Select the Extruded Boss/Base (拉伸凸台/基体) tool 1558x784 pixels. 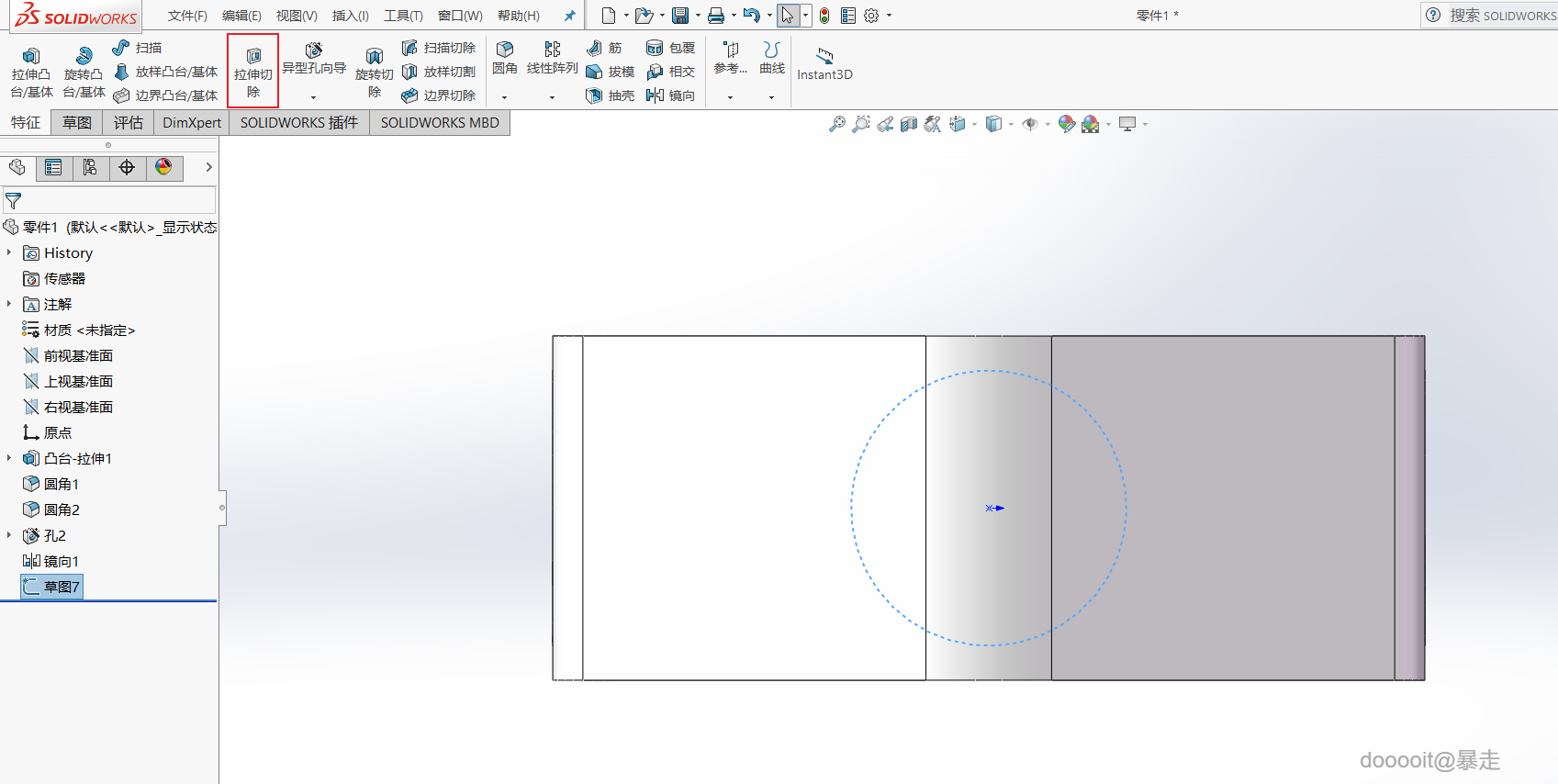tap(31, 72)
